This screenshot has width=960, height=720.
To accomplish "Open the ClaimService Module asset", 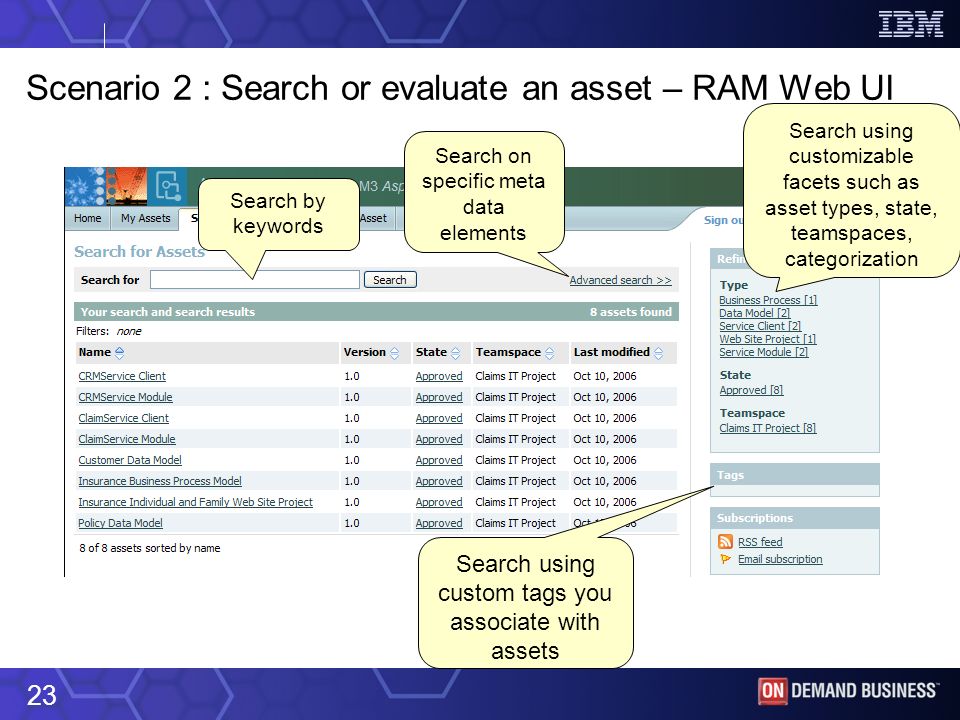I will click(x=127, y=439).
